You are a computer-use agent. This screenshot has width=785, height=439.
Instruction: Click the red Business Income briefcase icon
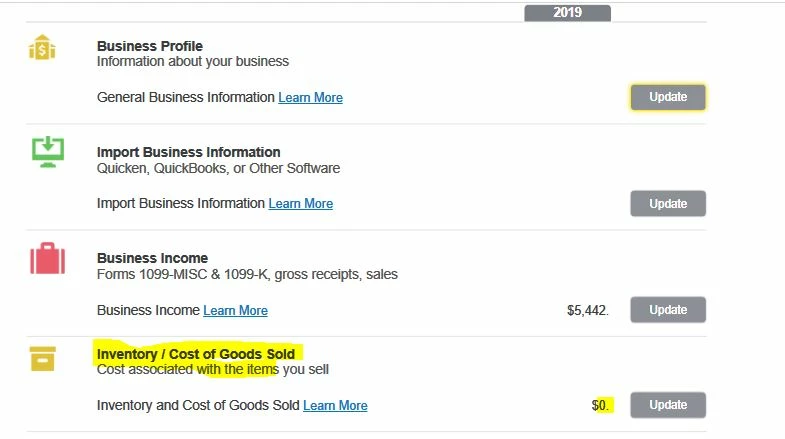[48, 259]
